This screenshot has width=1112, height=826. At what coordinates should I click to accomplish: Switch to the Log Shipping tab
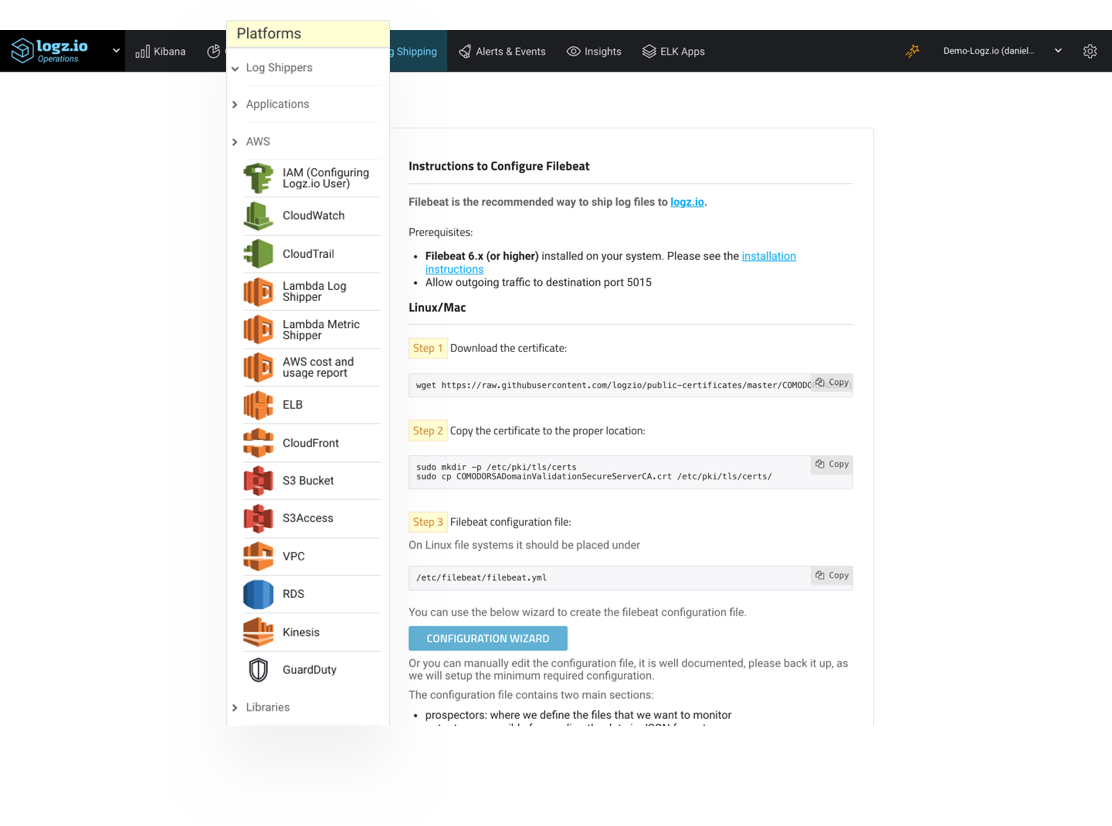click(x=417, y=51)
